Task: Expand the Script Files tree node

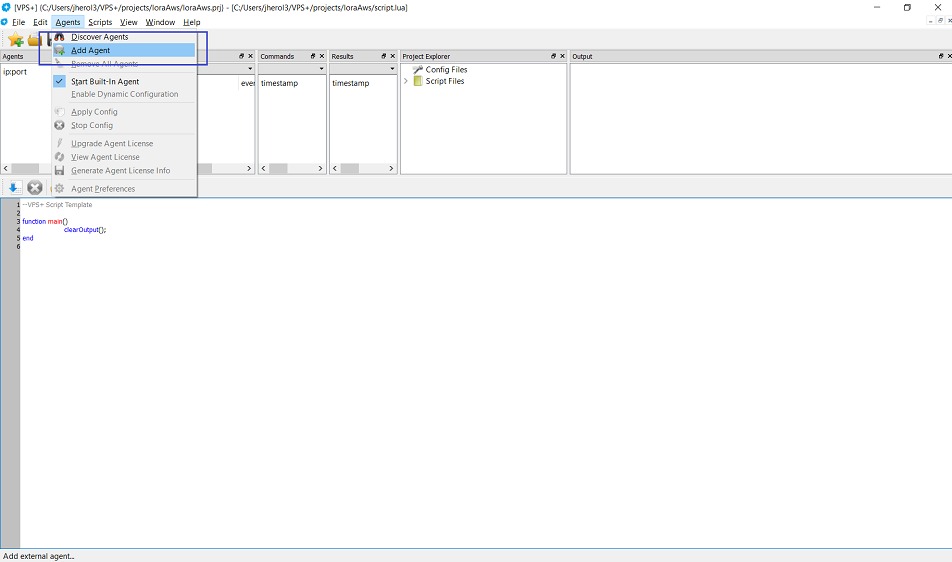Action: (x=406, y=81)
